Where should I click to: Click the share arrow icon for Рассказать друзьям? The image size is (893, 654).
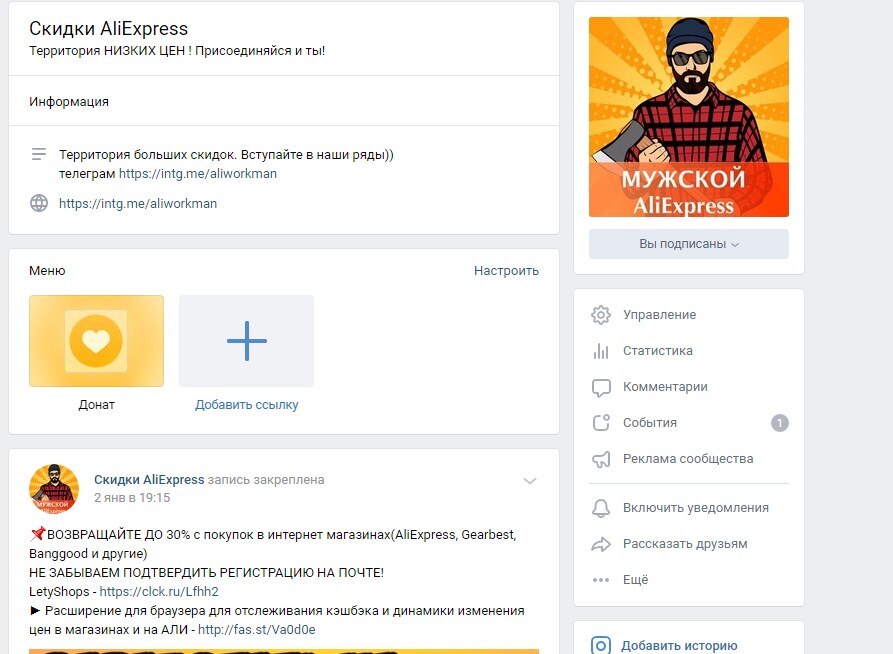coord(601,544)
